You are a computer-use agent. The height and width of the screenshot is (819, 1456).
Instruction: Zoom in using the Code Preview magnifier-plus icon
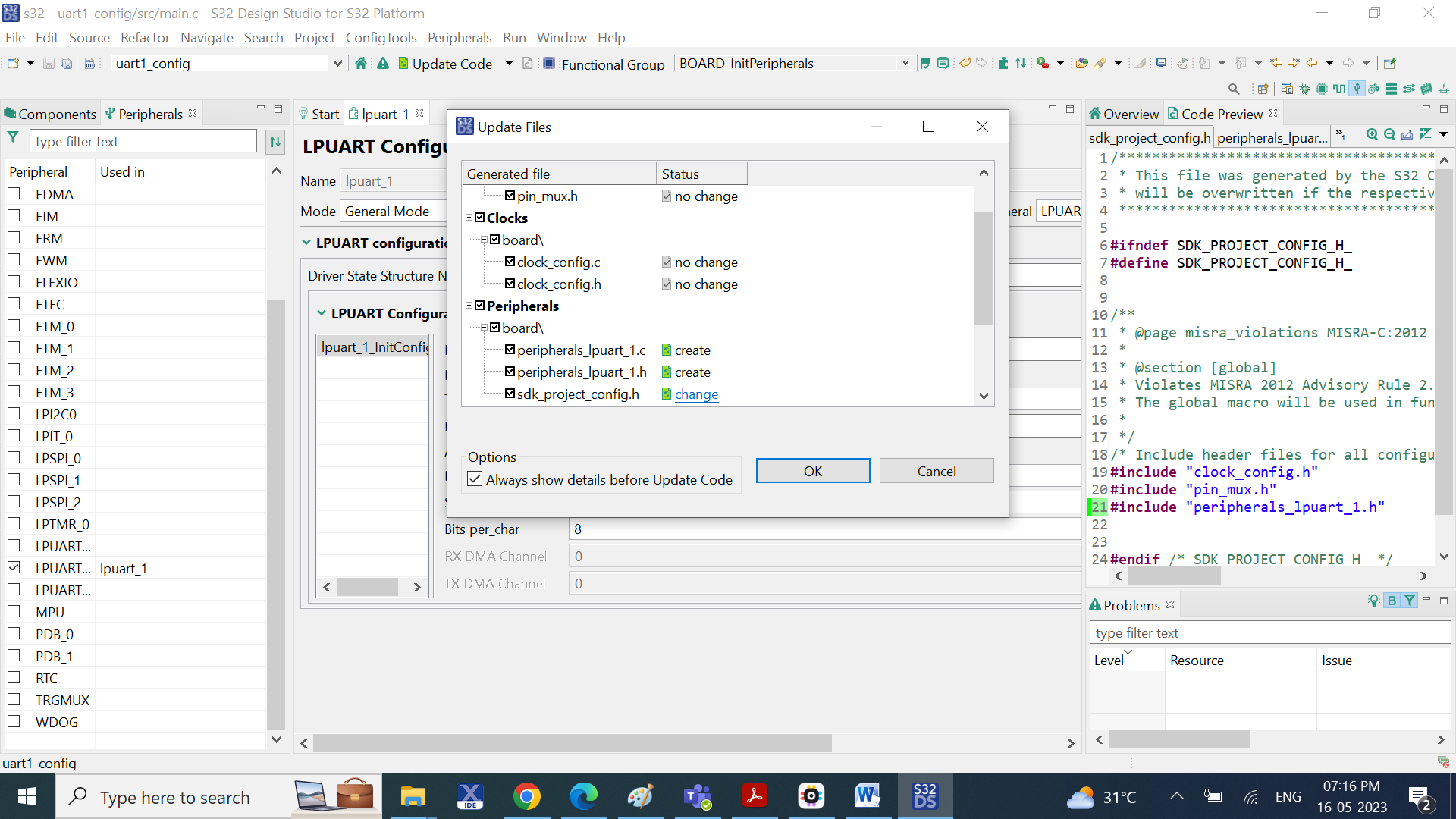[1372, 134]
